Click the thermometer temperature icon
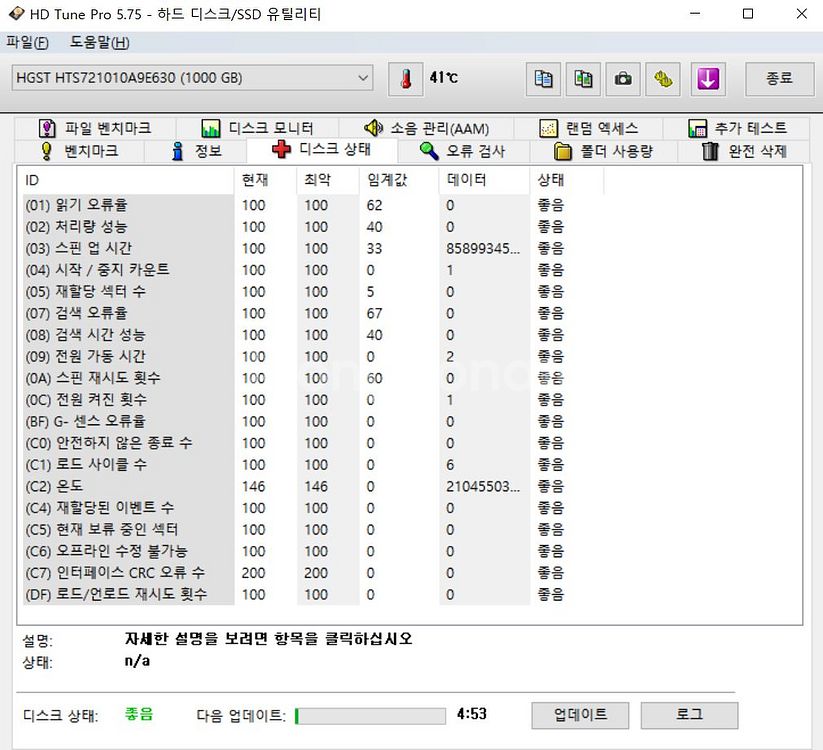Image resolution: width=823 pixels, height=750 pixels. pyautogui.click(x=405, y=79)
